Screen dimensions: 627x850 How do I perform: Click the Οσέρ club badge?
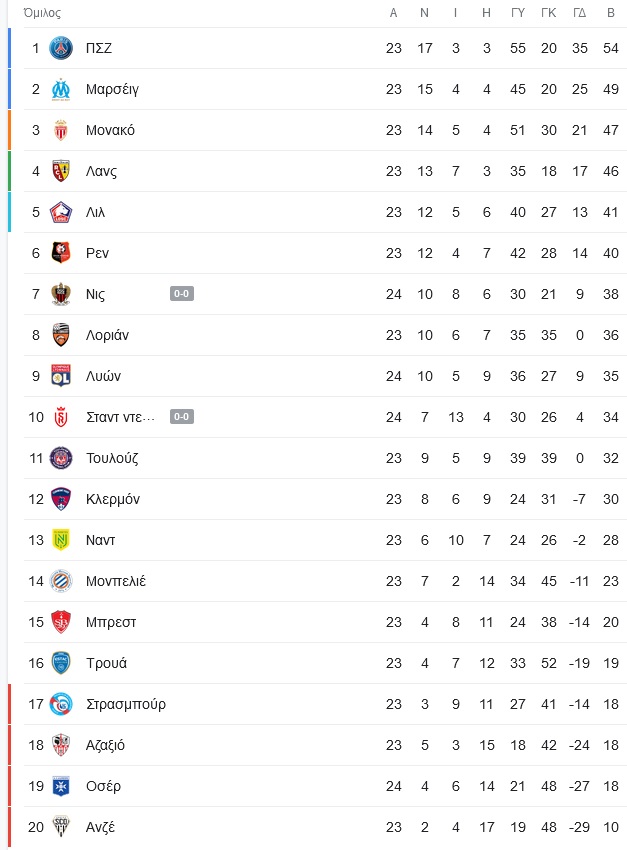(x=61, y=786)
